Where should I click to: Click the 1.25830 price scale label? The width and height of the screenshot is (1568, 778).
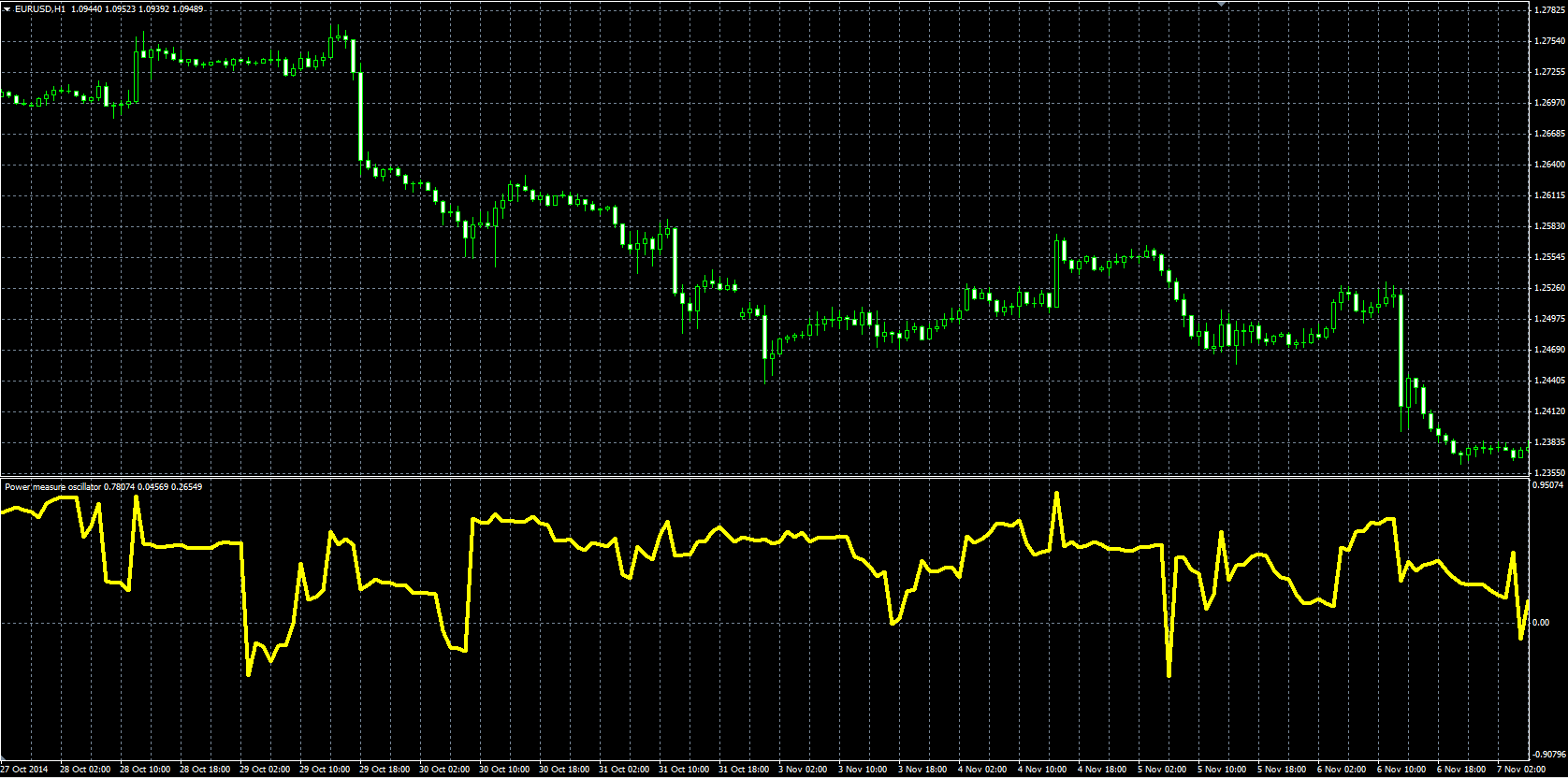1550,226
